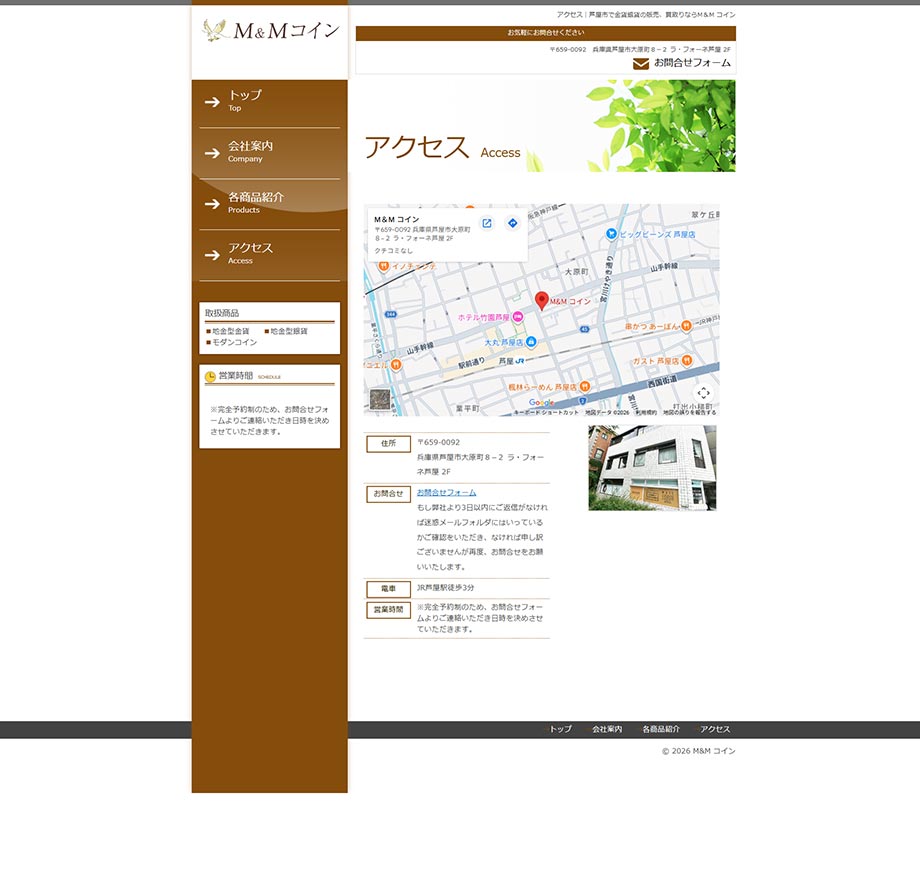Screen dimensions: 920x880
Task: Open the お問合せフォーム envelope icon in header
Action: (x=641, y=63)
